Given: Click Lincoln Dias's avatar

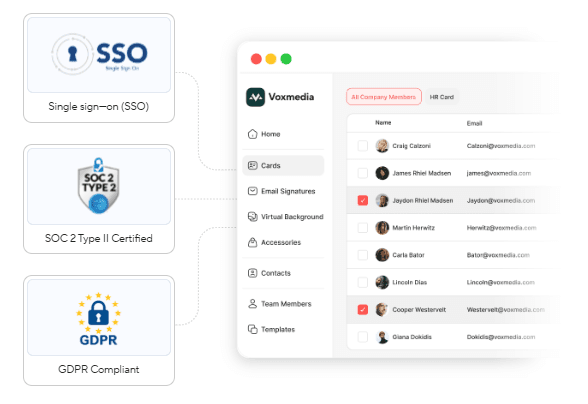Looking at the screenshot, I should tap(382, 282).
